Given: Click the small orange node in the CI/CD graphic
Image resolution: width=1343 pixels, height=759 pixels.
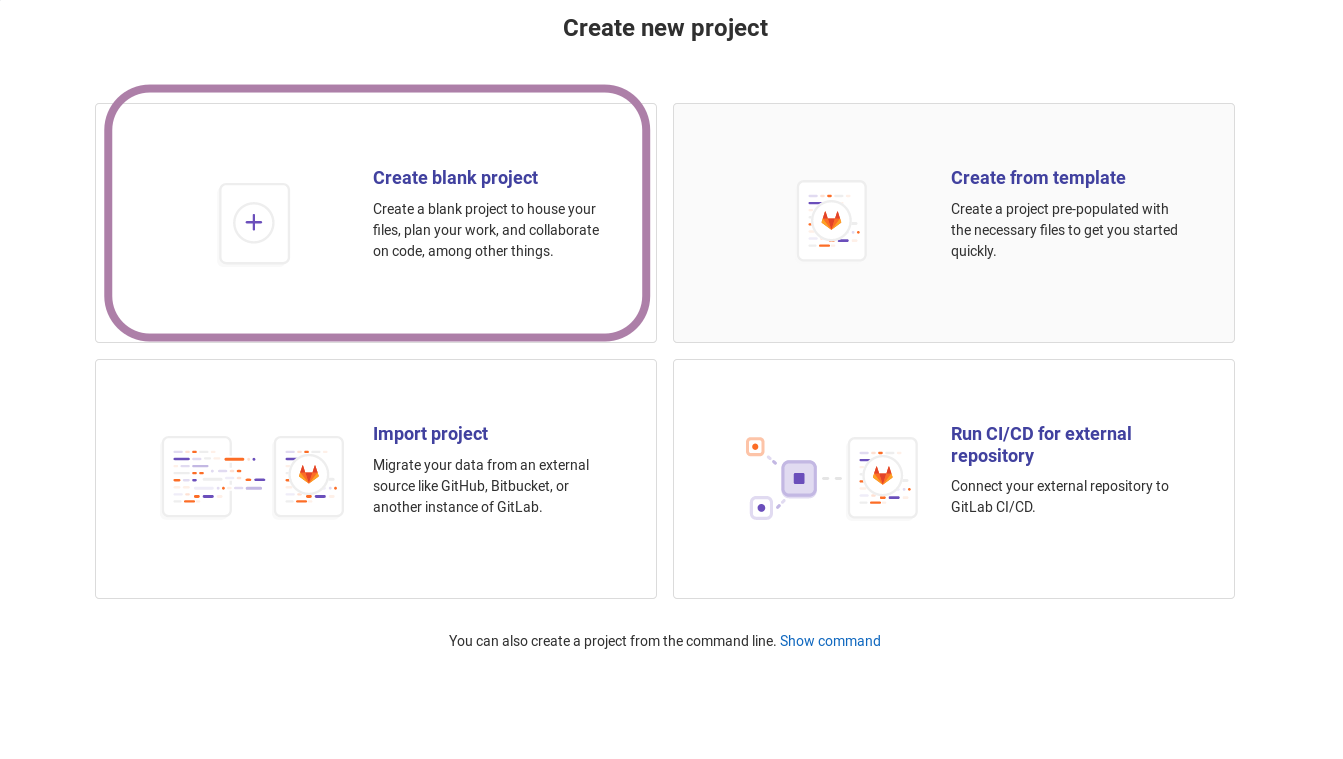Looking at the screenshot, I should [x=755, y=446].
